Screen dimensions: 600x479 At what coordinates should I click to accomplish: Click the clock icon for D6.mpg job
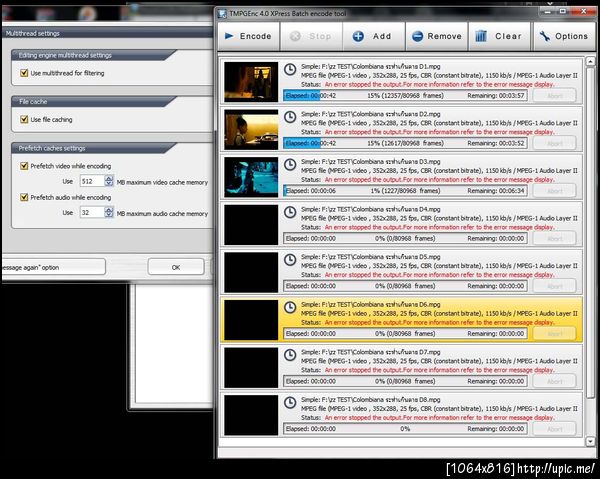pyautogui.click(x=290, y=308)
